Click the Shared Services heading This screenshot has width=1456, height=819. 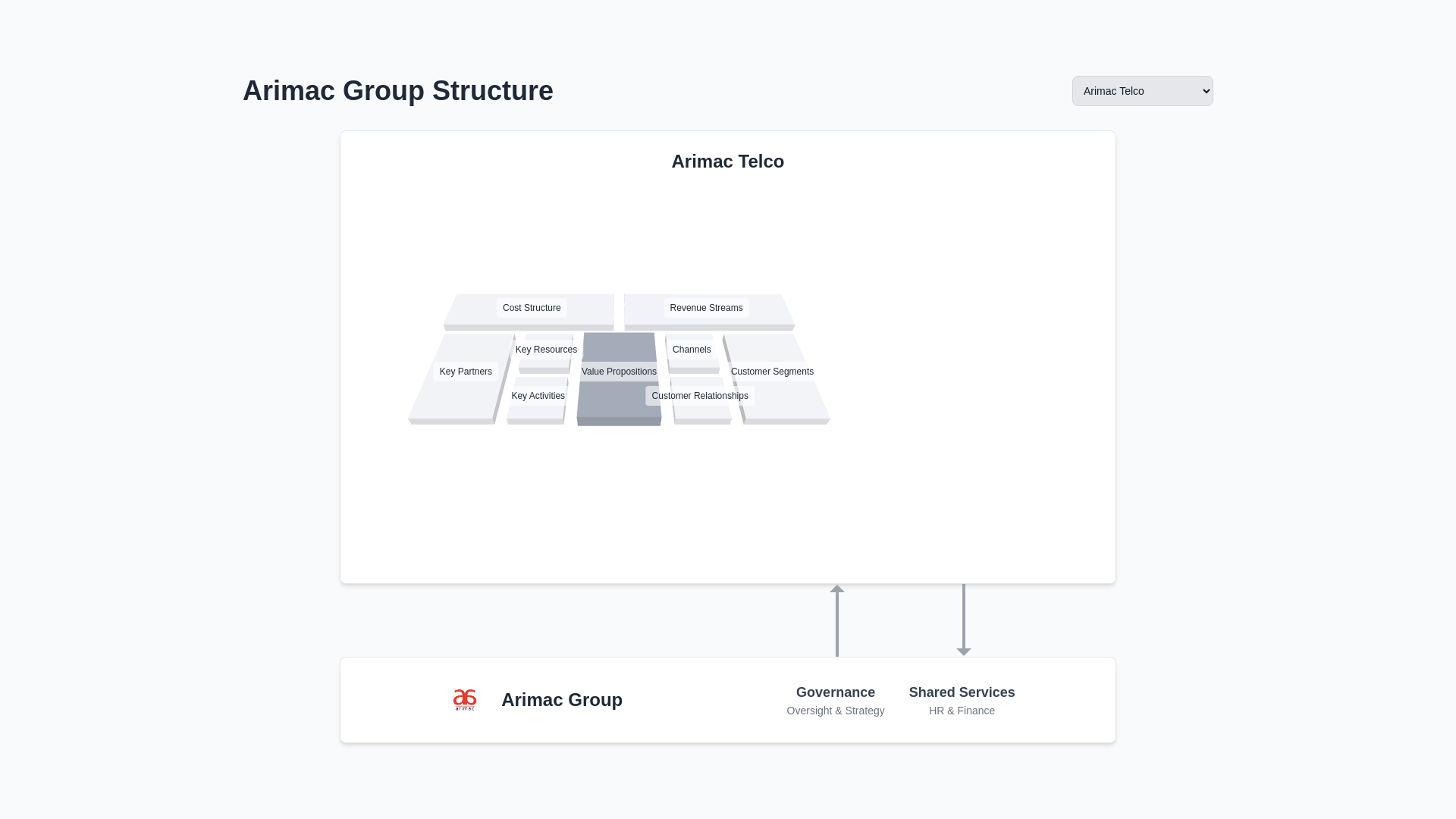pyautogui.click(x=962, y=692)
